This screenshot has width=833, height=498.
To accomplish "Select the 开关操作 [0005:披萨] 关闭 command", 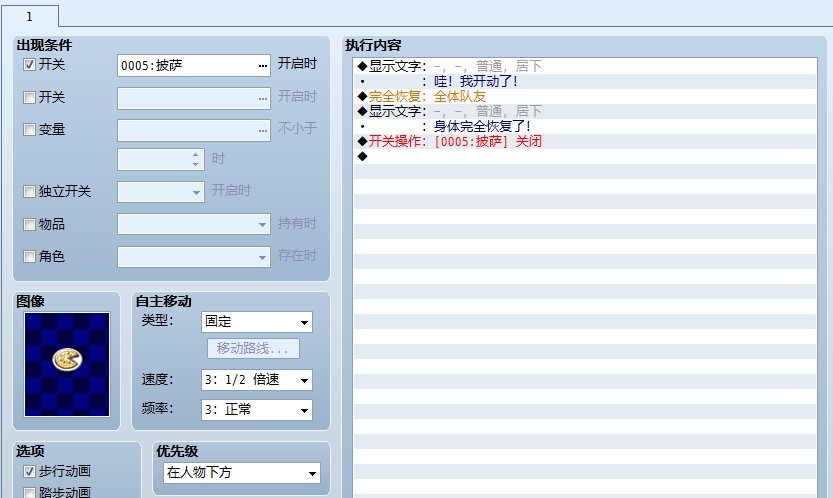I will (585, 141).
